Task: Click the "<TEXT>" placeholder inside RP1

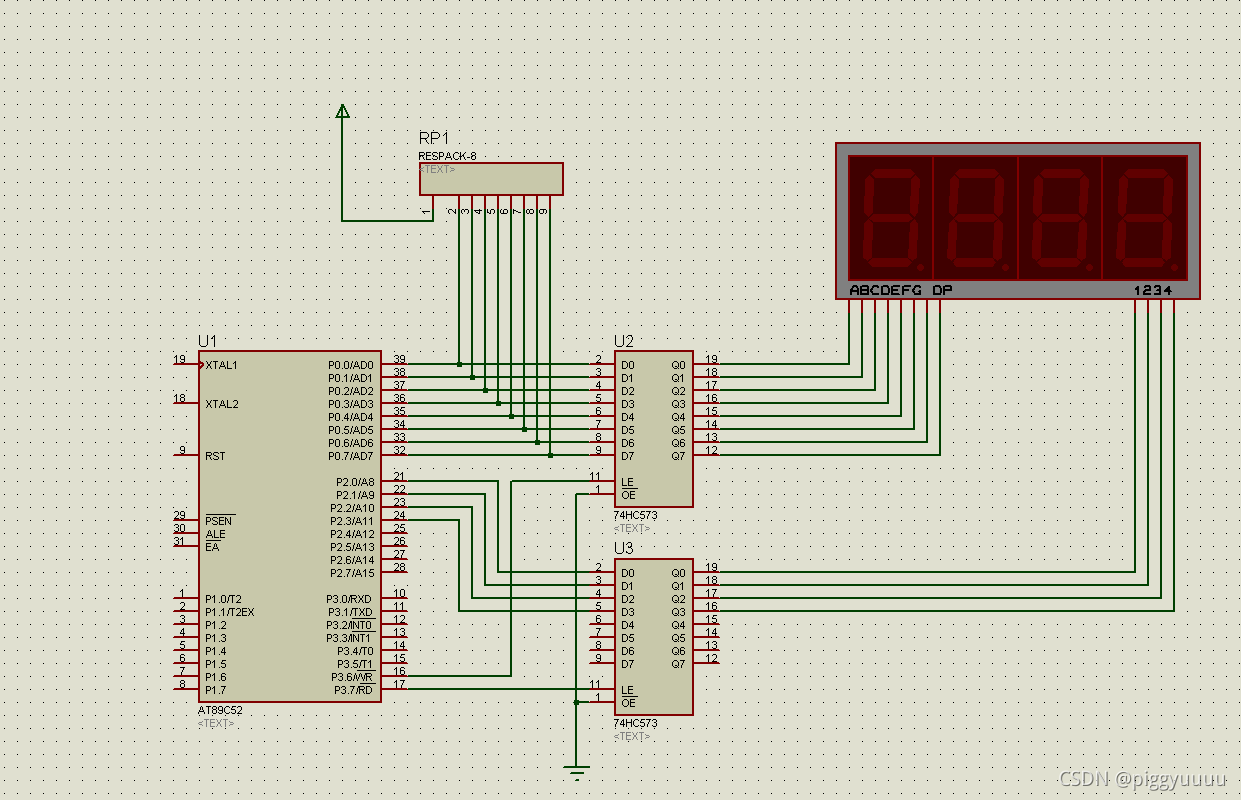Action: click(x=437, y=170)
